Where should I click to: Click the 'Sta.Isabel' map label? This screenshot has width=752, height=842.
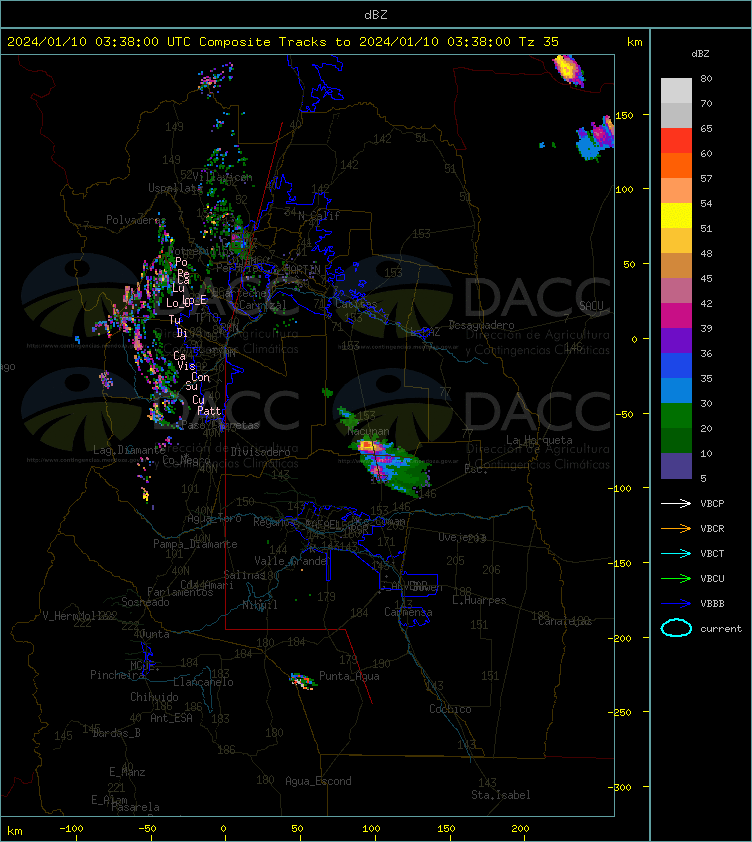coord(501,795)
